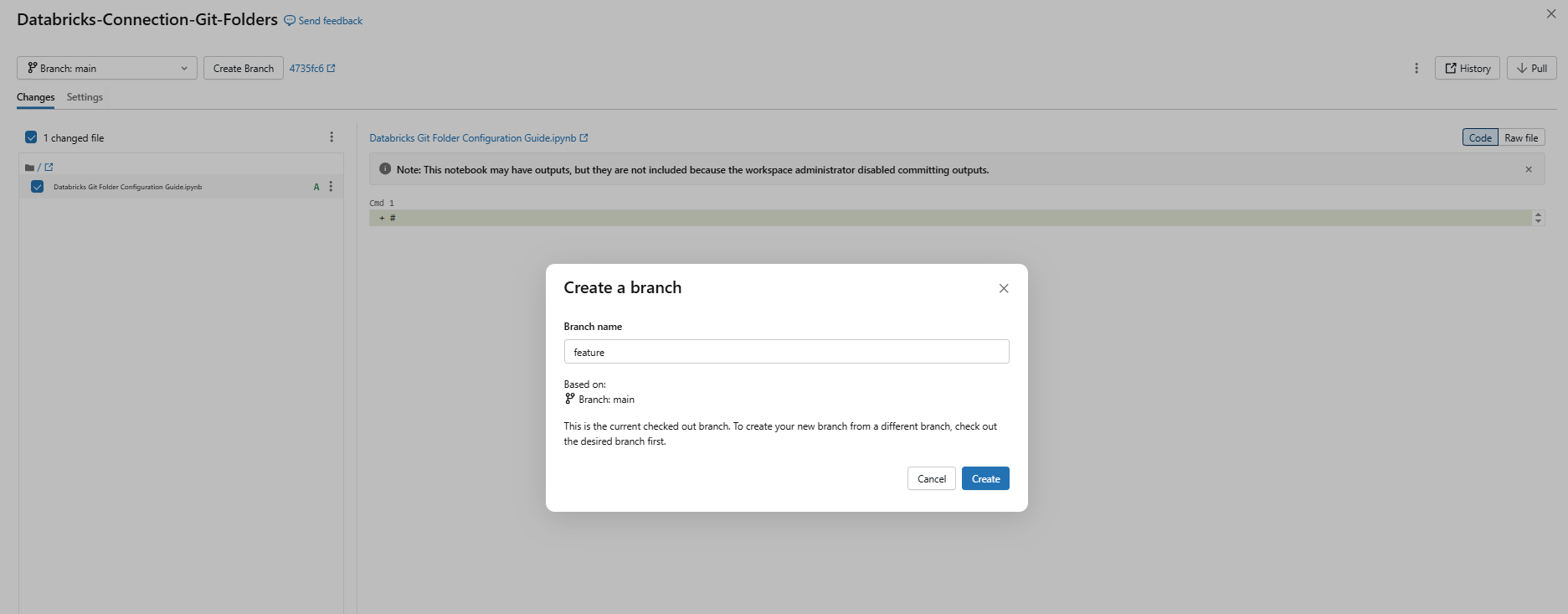The height and width of the screenshot is (614, 1568).
Task: Click 'Branch: main' text in dialog
Action: click(x=606, y=400)
